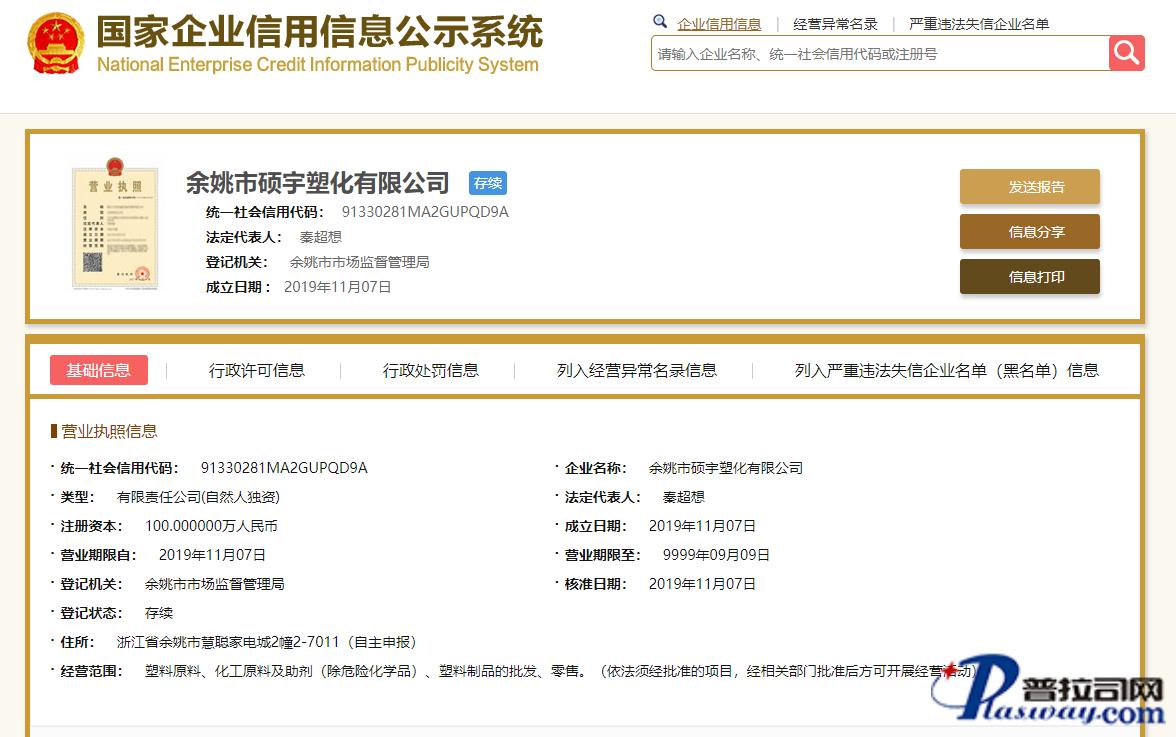Open the 列入严重违法失信企业名单（黑名单）信息 tab
This screenshot has width=1176, height=737.
[946, 370]
